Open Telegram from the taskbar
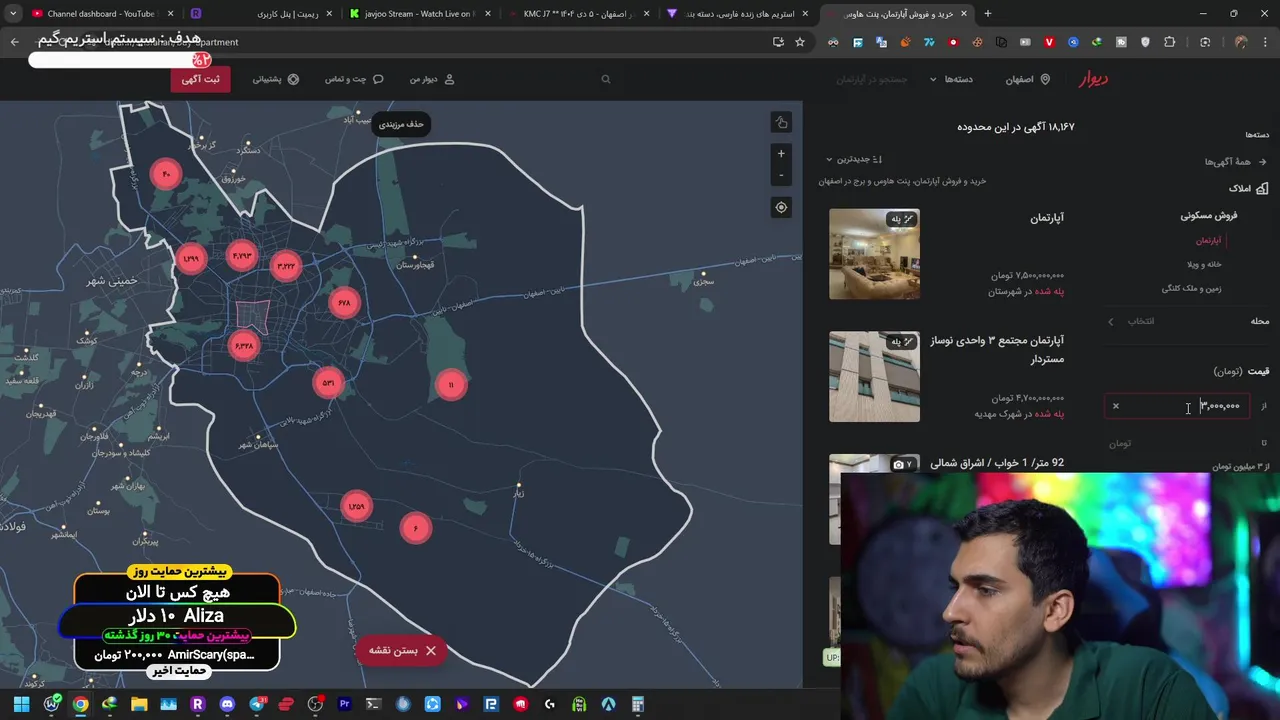This screenshot has height=720, width=1280. (x=257, y=704)
